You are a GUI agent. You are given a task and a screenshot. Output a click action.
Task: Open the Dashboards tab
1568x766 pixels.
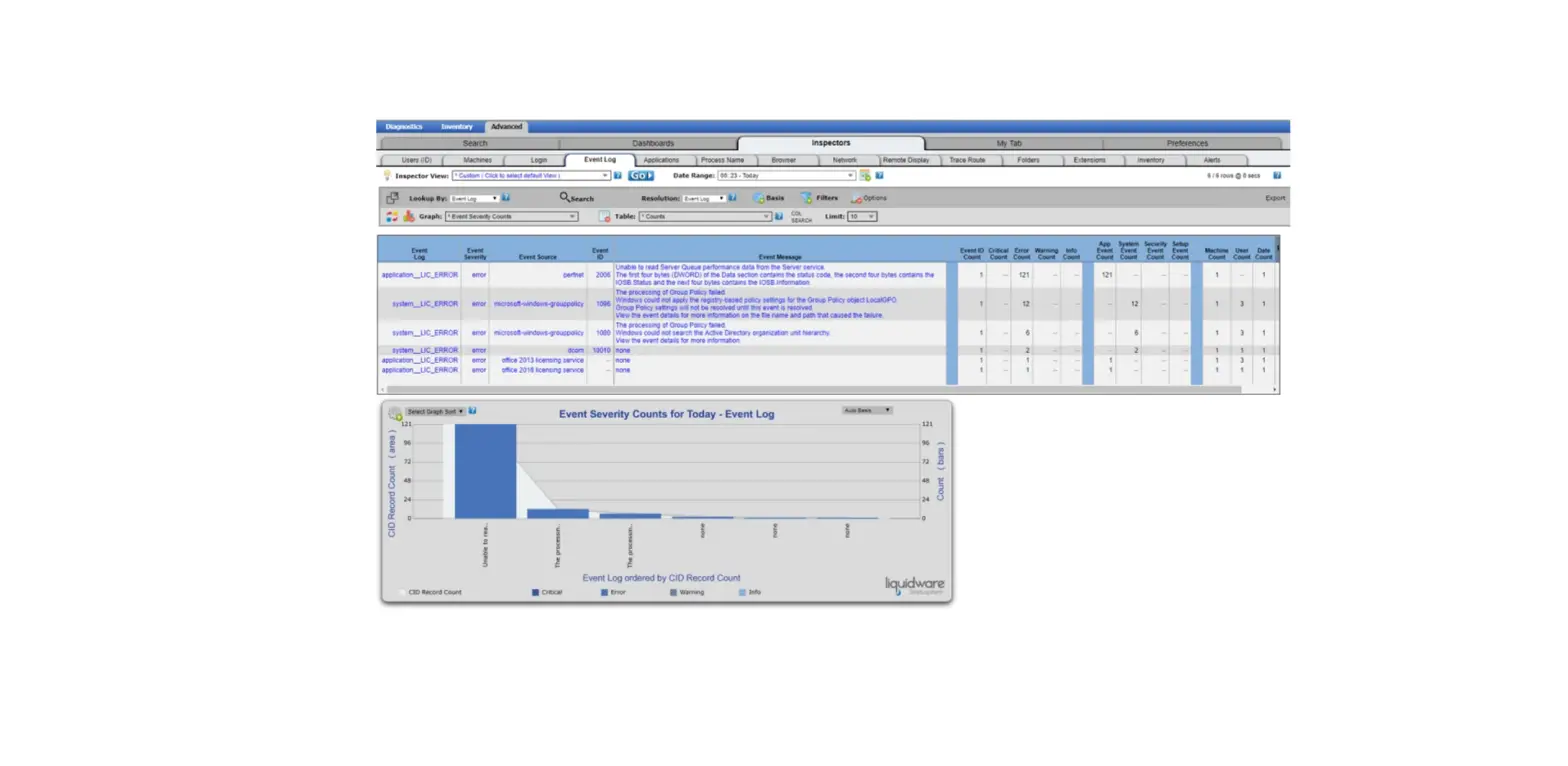(x=653, y=143)
